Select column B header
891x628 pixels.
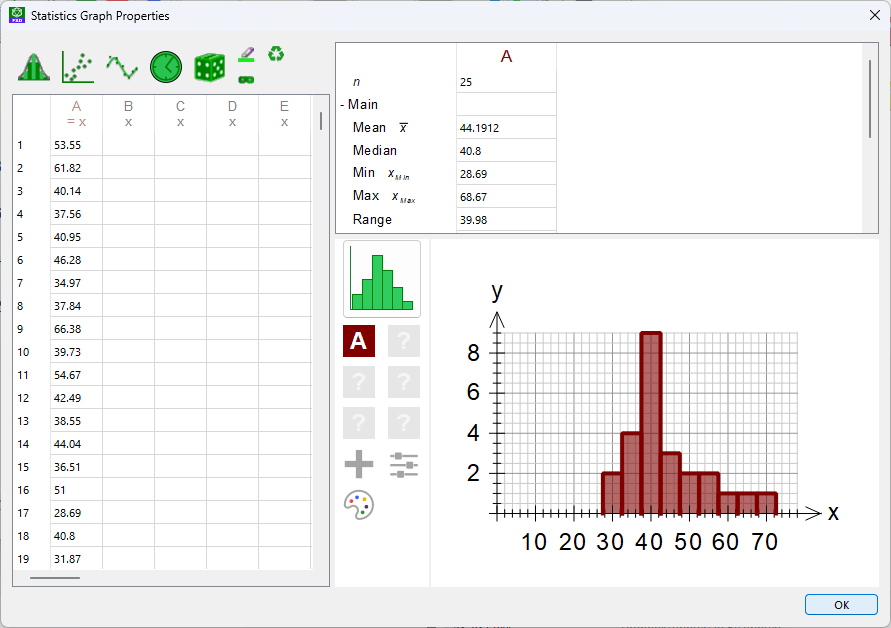pyautogui.click(x=128, y=113)
